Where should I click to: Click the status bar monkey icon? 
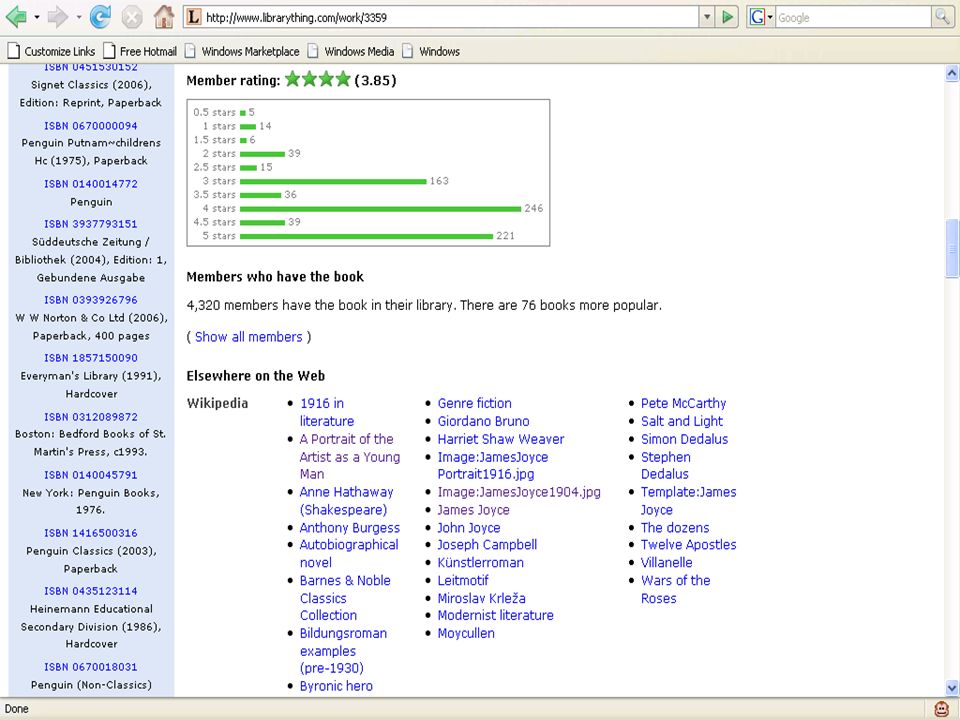click(942, 709)
